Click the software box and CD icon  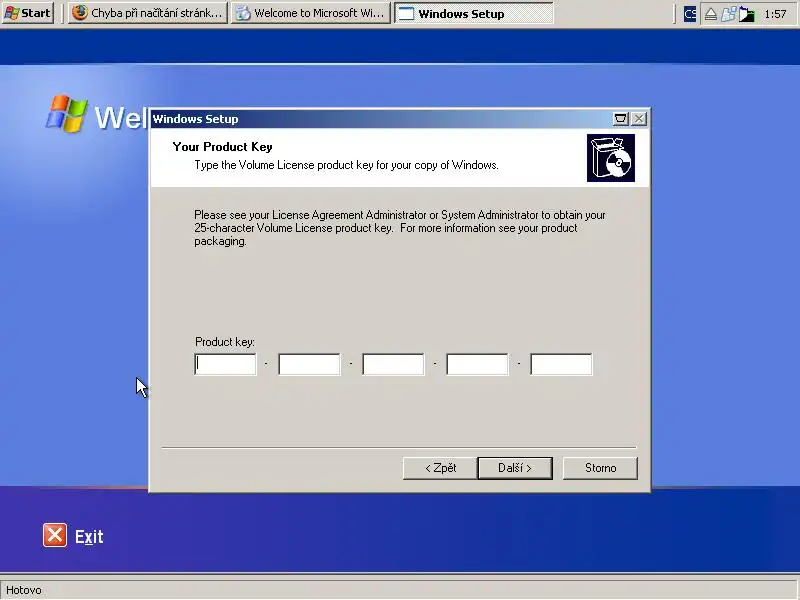(611, 158)
